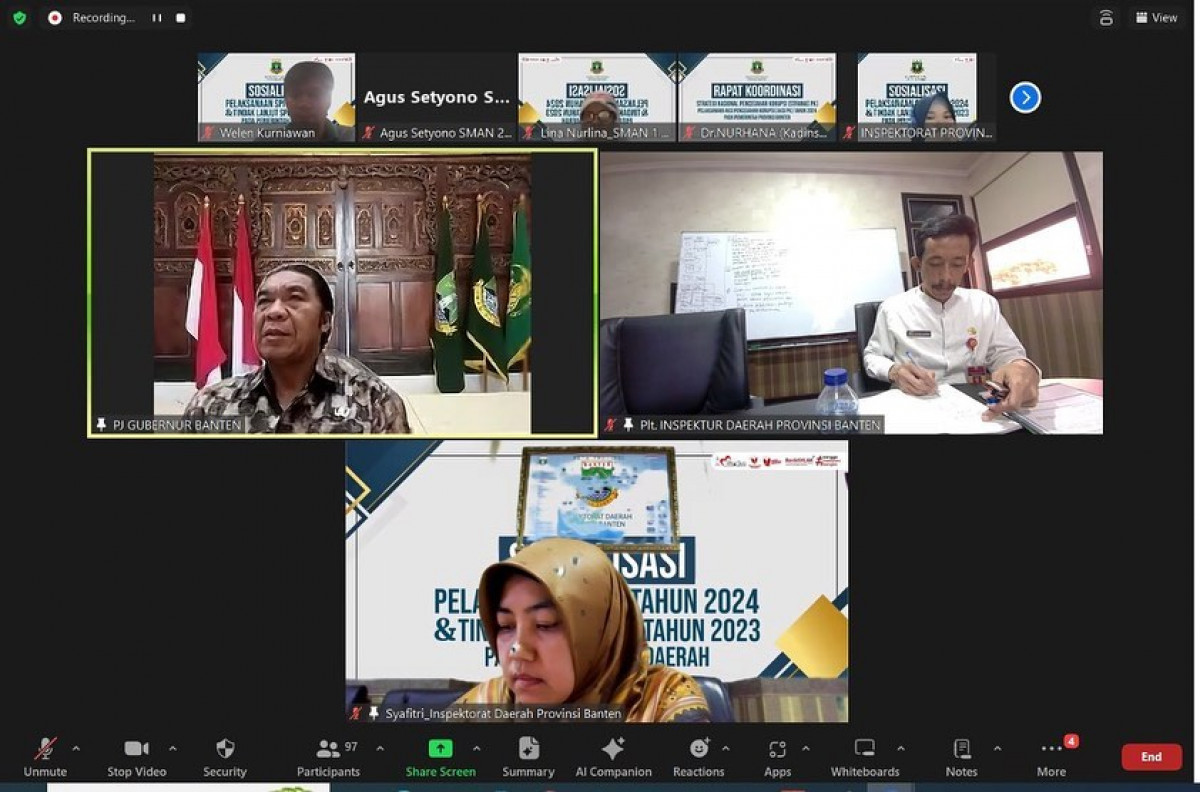
Task: Launch the AI Companion icon
Action: [x=613, y=747]
